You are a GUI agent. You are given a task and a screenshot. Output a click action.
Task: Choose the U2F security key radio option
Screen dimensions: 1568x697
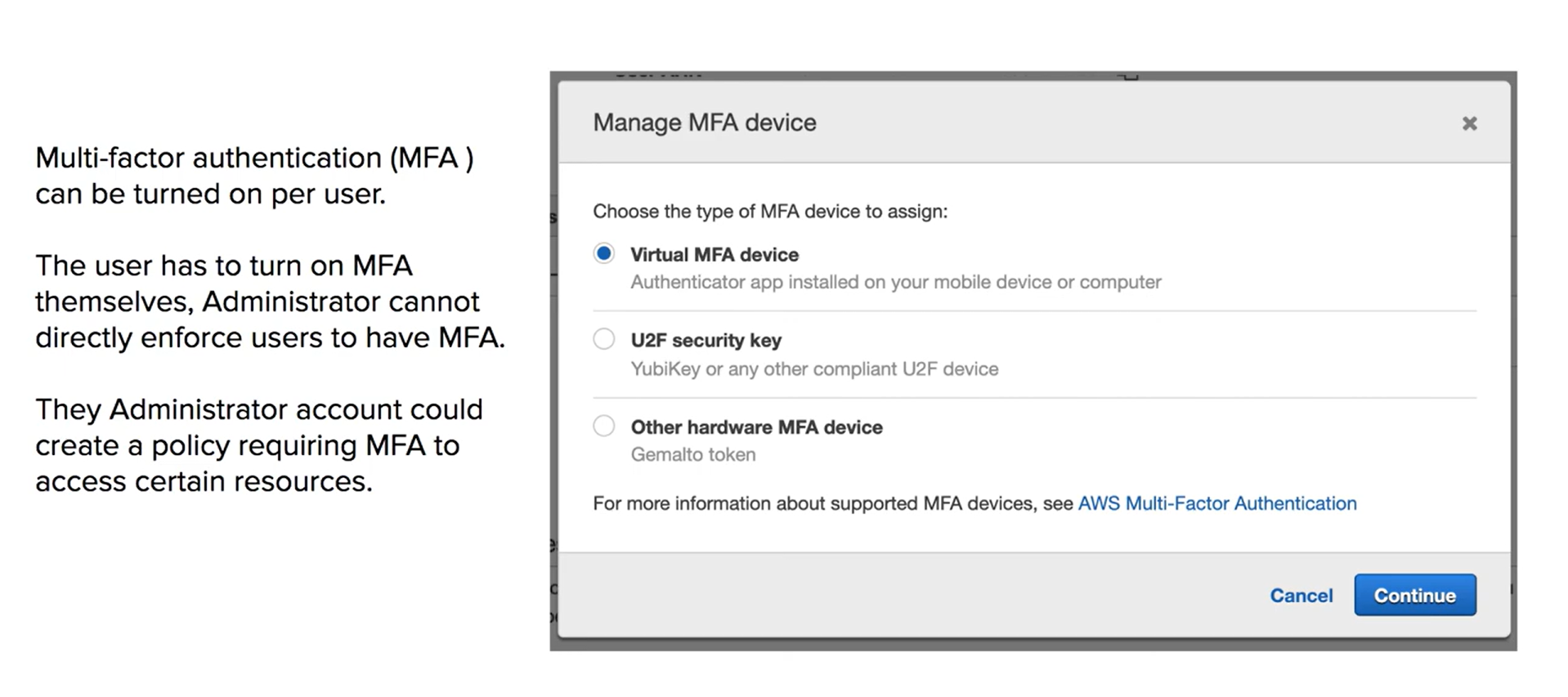(604, 339)
